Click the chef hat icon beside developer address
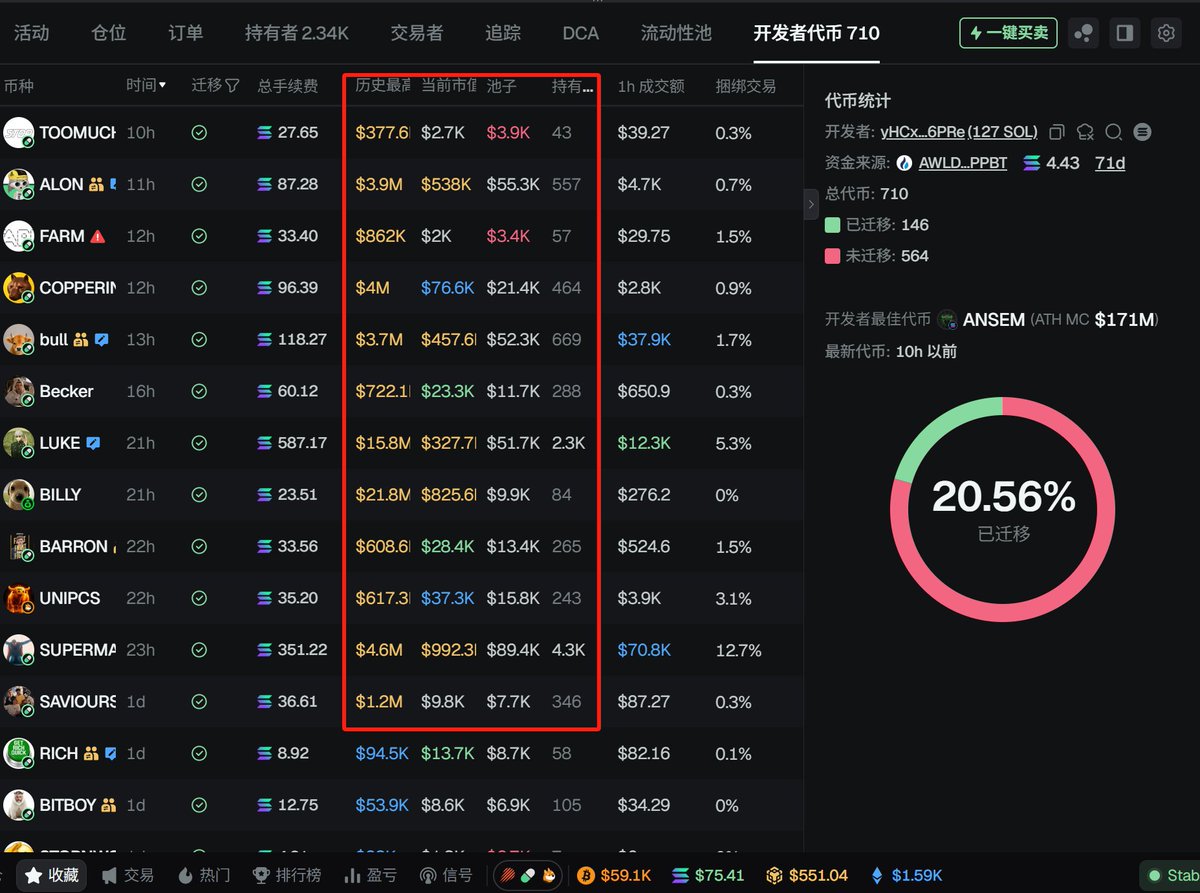1200x893 pixels. 1085,132
